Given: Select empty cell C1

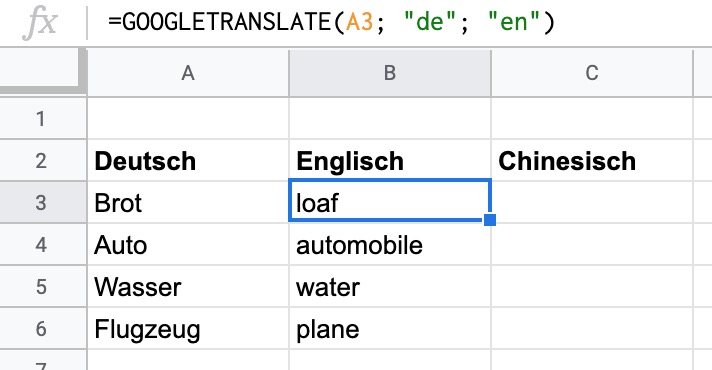Looking at the screenshot, I should click(x=592, y=119).
